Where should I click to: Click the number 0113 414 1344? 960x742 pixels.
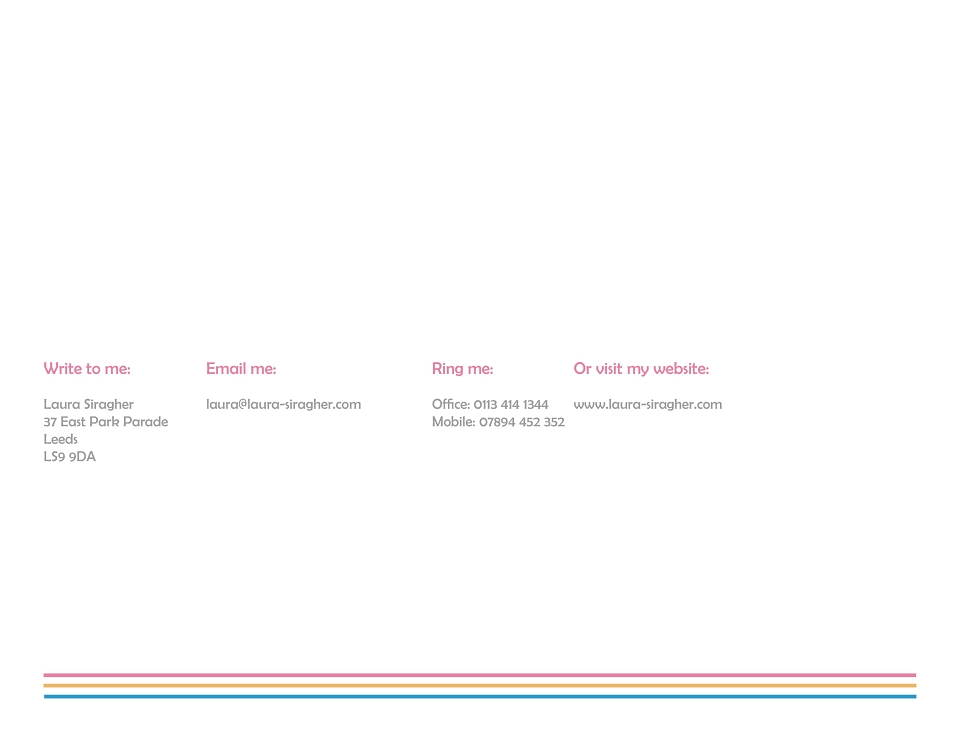(511, 405)
